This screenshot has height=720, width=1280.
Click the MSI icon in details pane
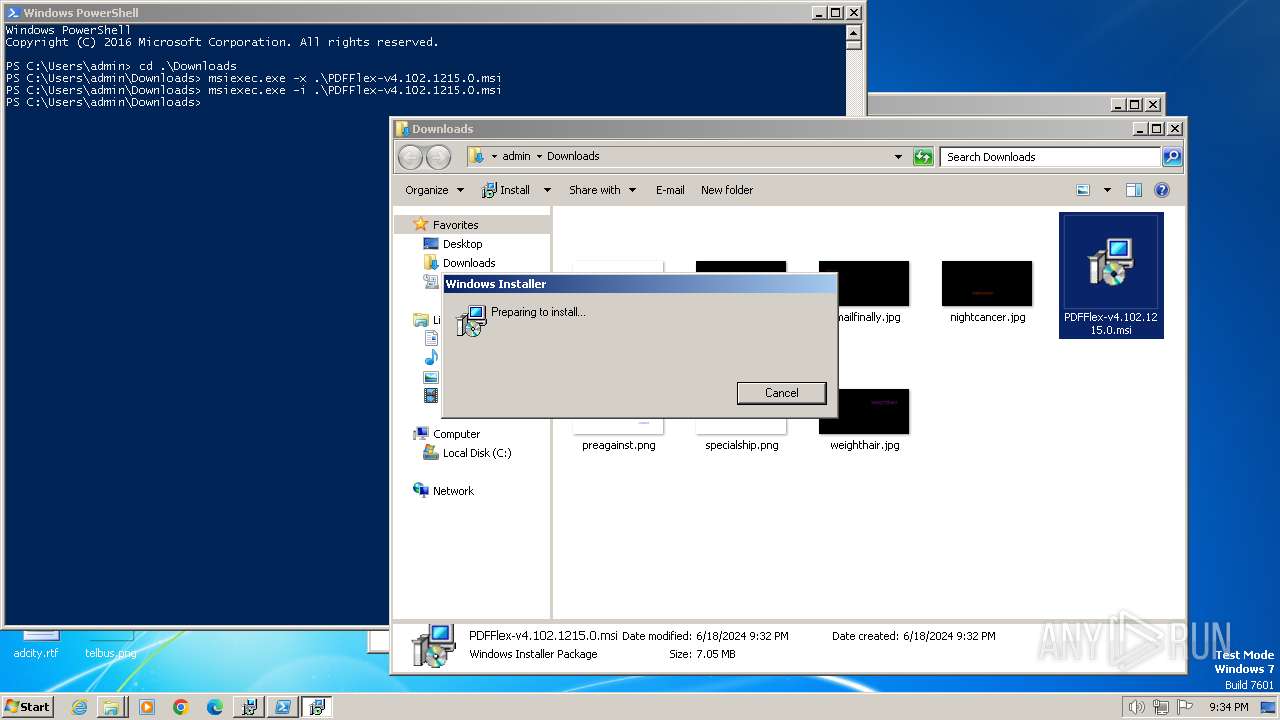pos(434,646)
